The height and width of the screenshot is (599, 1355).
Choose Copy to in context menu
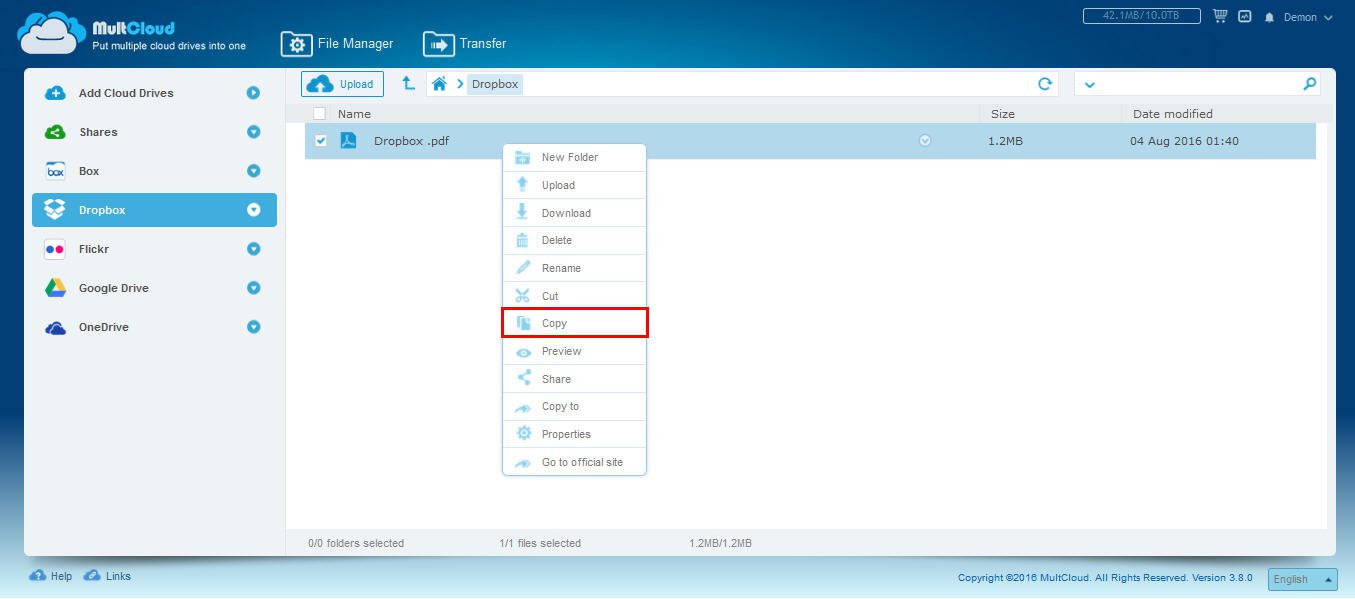point(574,406)
